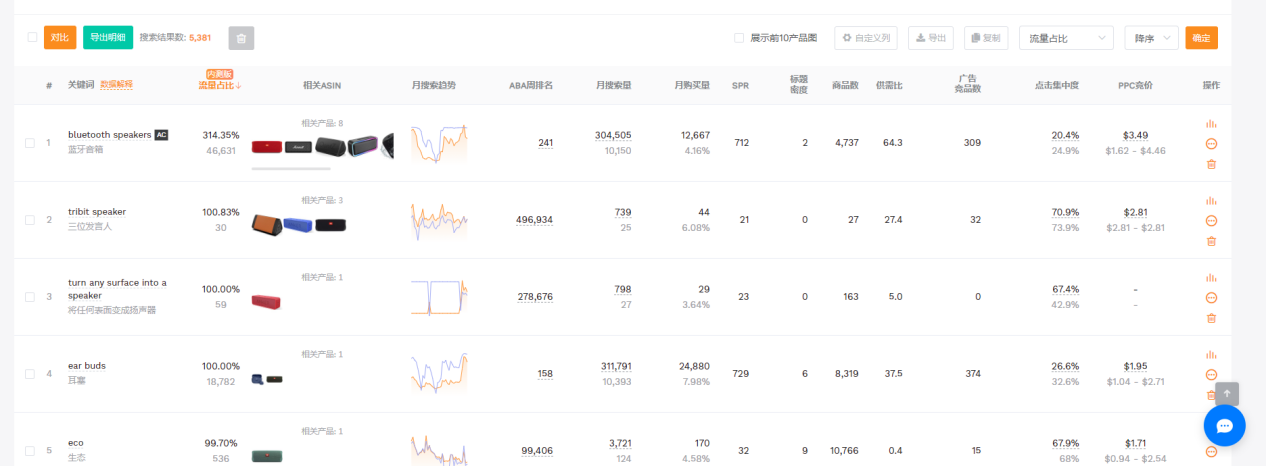
Task: Click the search trend chart for ear buds
Action: point(439,374)
